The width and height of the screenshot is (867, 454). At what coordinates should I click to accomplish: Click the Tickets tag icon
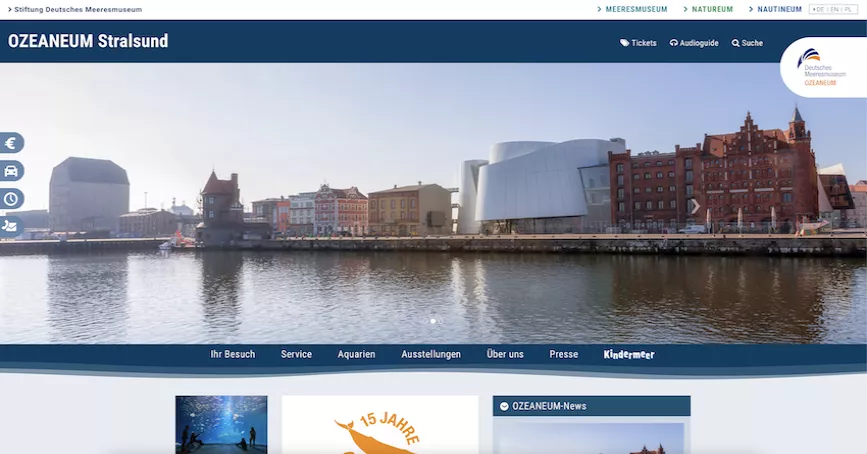tap(625, 43)
